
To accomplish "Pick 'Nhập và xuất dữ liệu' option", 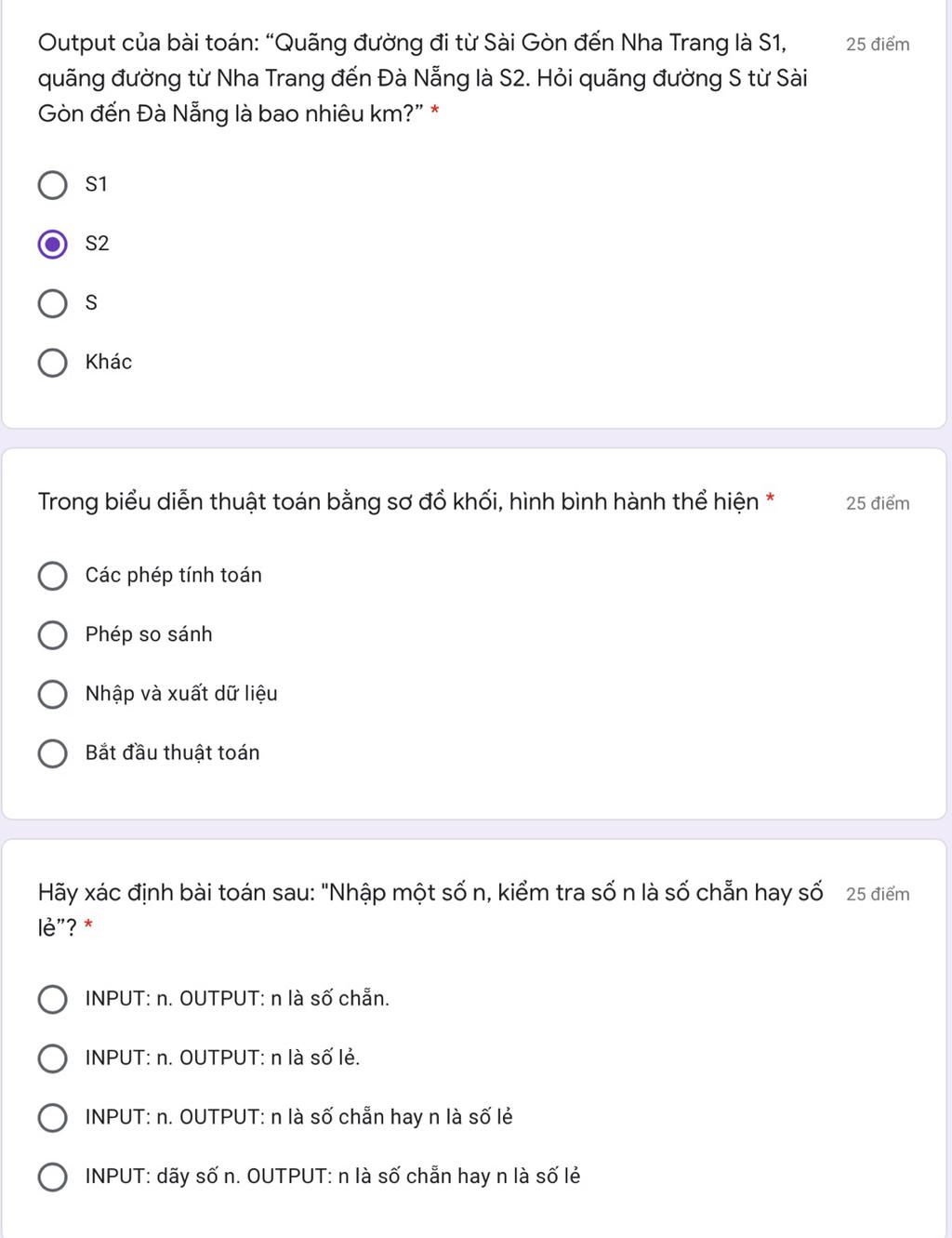I will [52, 695].
